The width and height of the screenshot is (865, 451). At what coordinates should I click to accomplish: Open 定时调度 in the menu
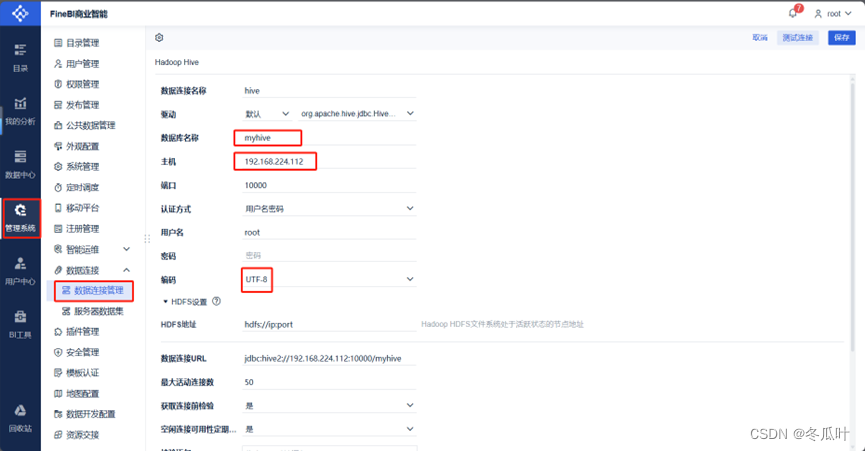point(77,187)
